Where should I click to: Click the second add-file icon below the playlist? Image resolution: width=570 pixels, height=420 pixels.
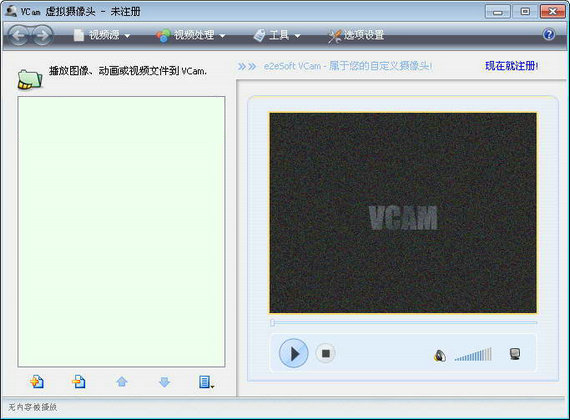coord(79,381)
